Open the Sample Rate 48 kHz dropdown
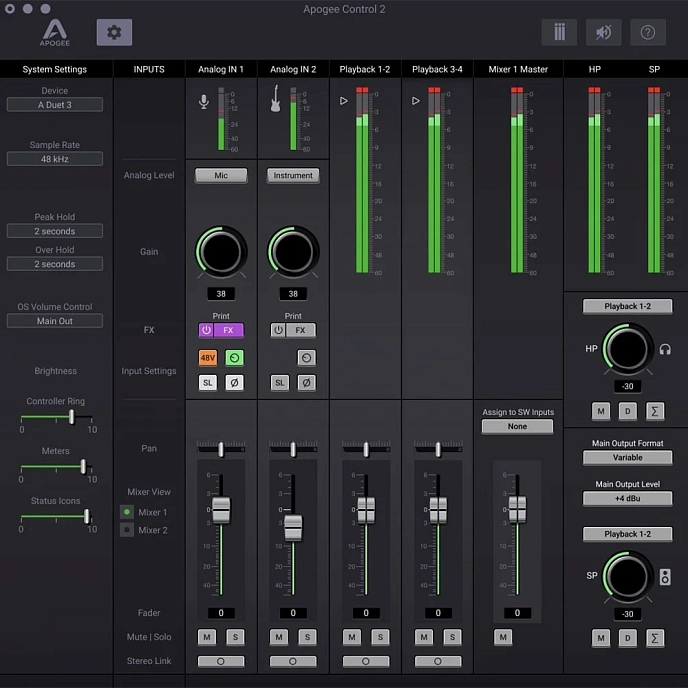The width and height of the screenshot is (688, 688). pos(55,159)
